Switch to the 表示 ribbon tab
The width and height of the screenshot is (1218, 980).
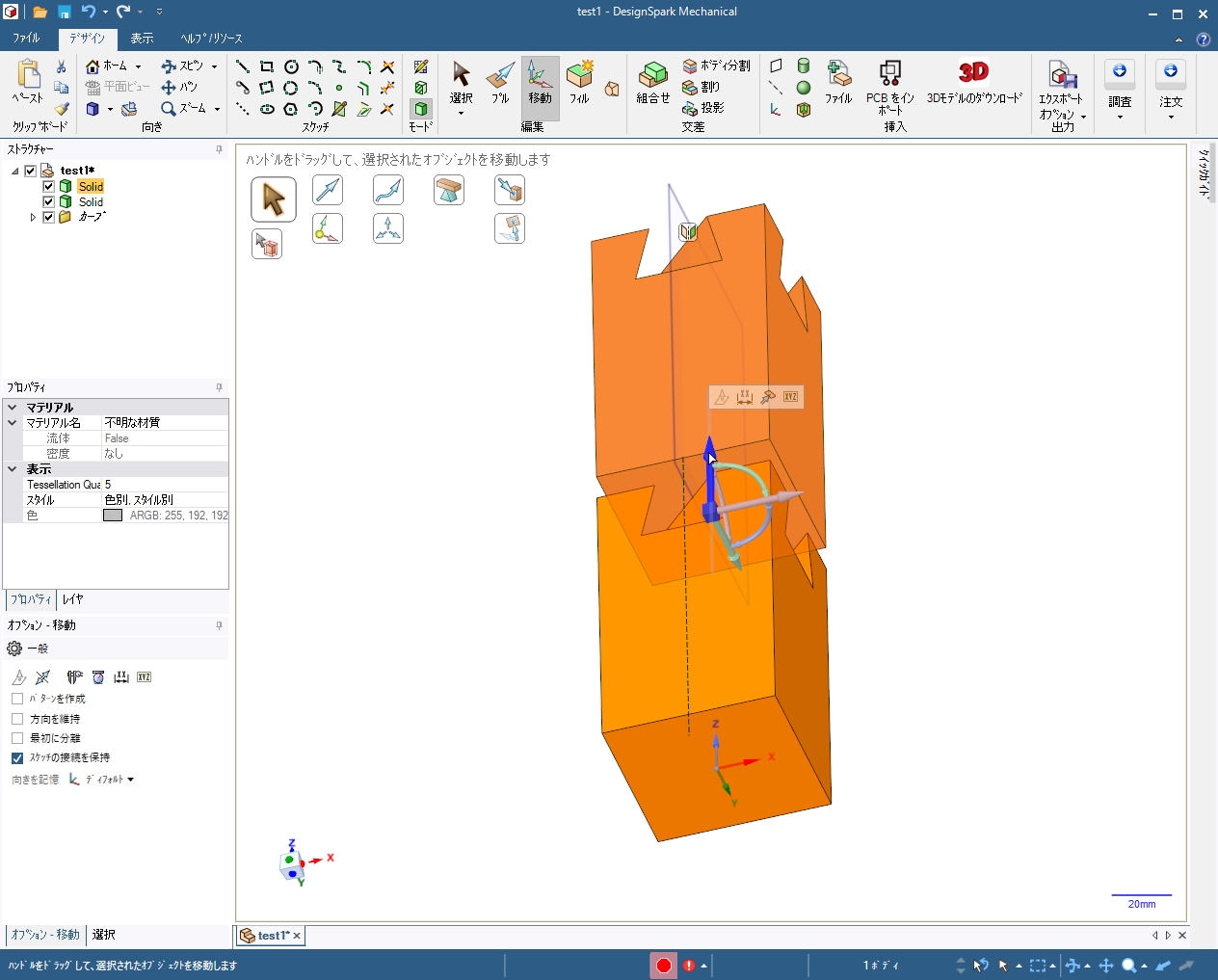point(142,39)
